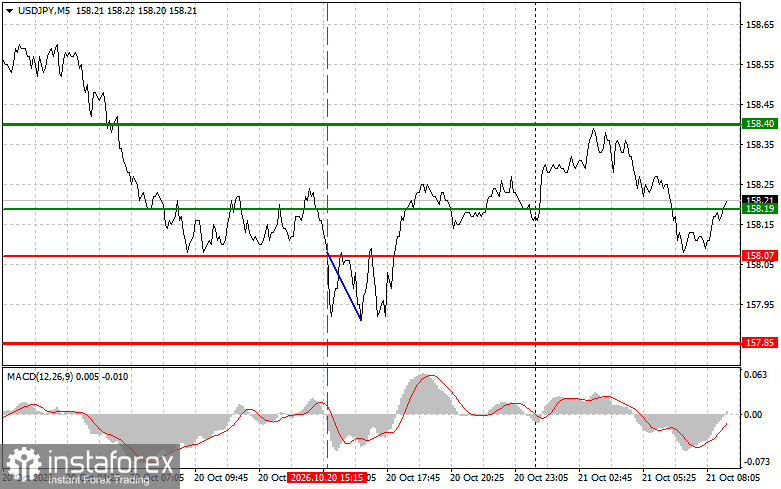Select the red horizontal line at 157.85
This screenshot has width=781, height=489.
pos(371,343)
